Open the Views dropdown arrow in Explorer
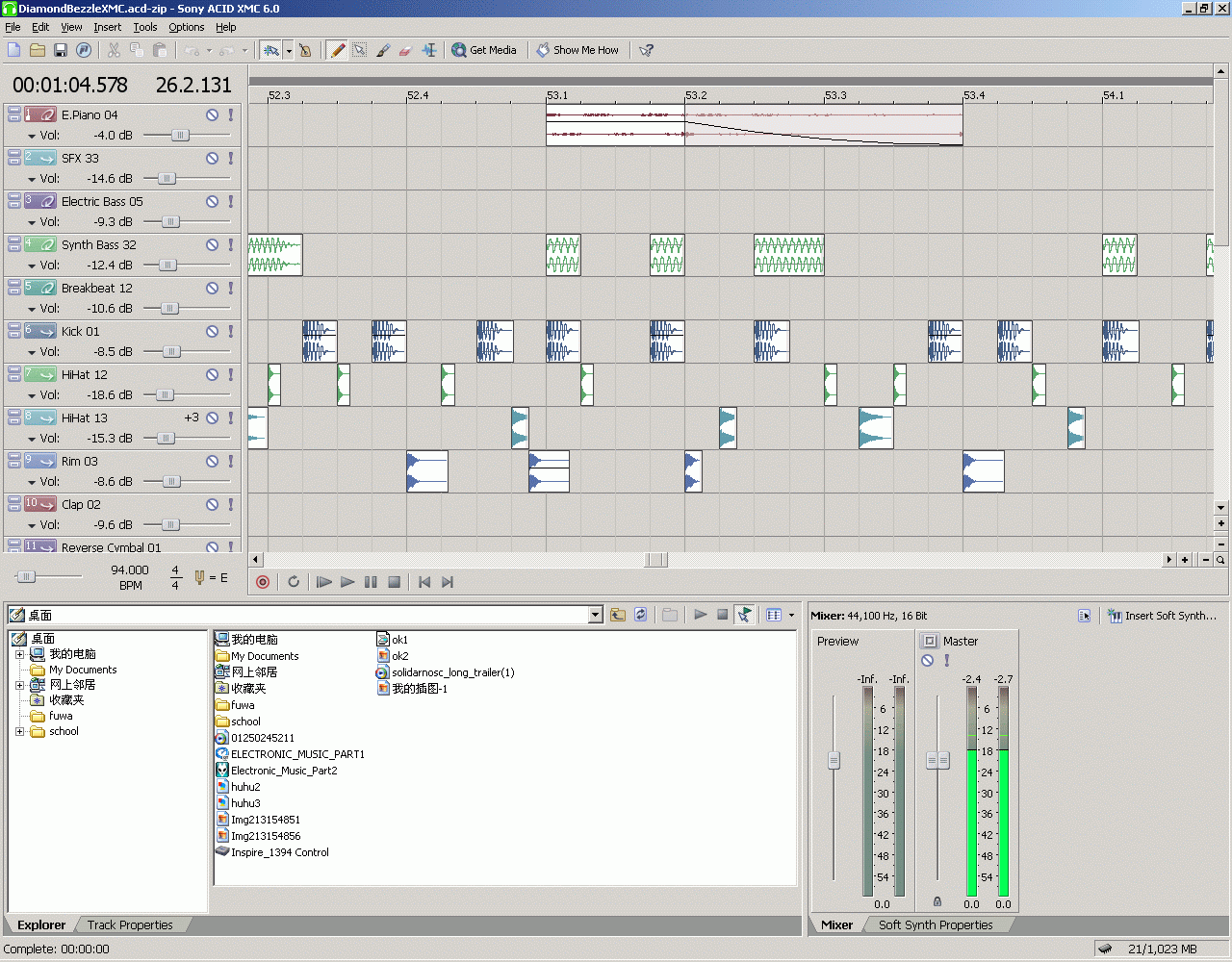1232x962 pixels. [x=791, y=615]
